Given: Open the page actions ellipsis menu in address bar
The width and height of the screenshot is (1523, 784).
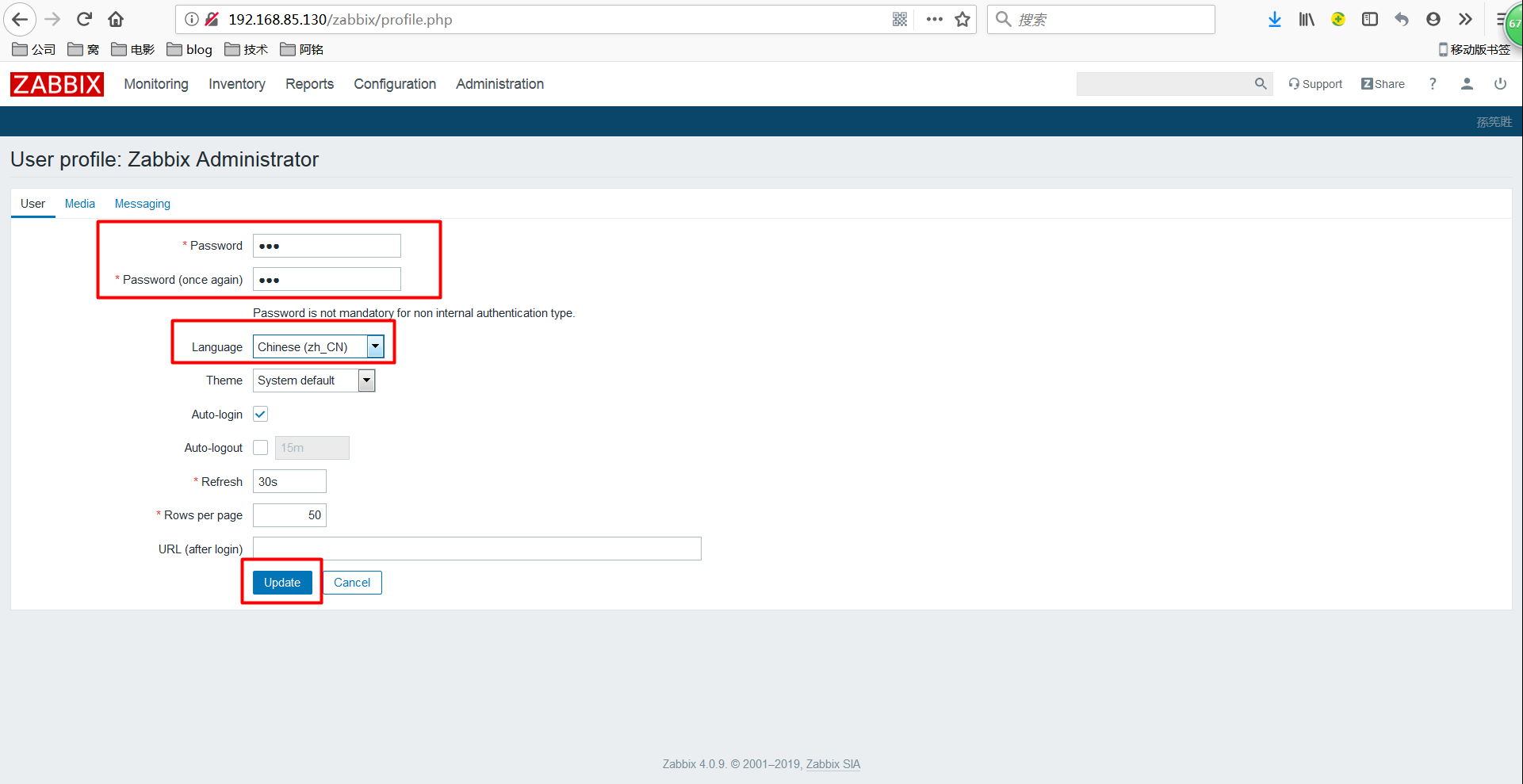Looking at the screenshot, I should [x=934, y=19].
